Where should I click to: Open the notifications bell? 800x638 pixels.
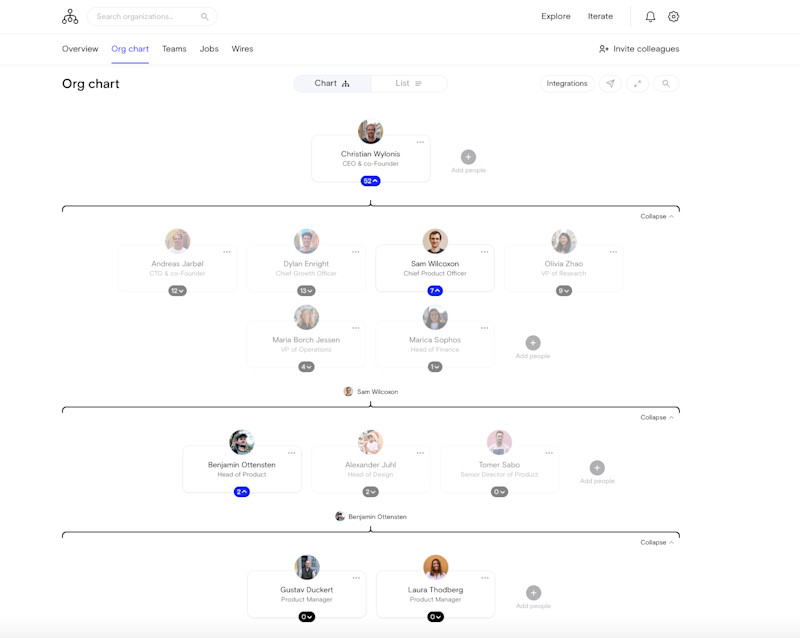click(x=650, y=16)
